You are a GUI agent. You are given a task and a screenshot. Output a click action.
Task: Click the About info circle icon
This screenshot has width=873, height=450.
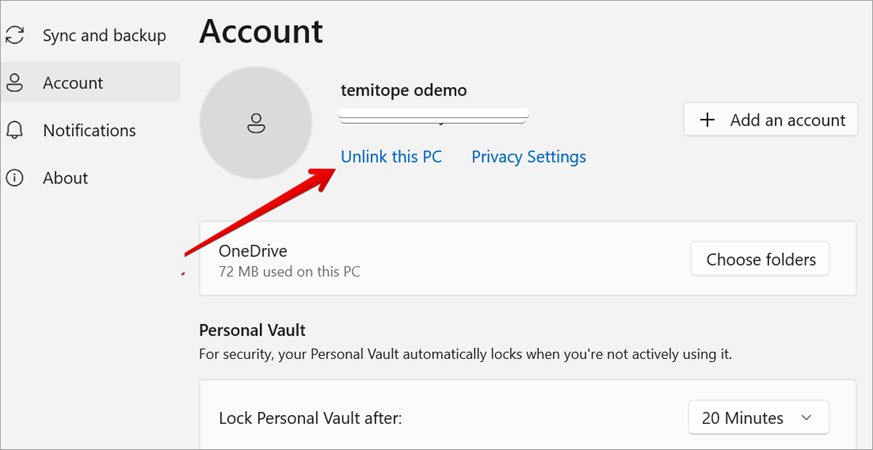15,178
